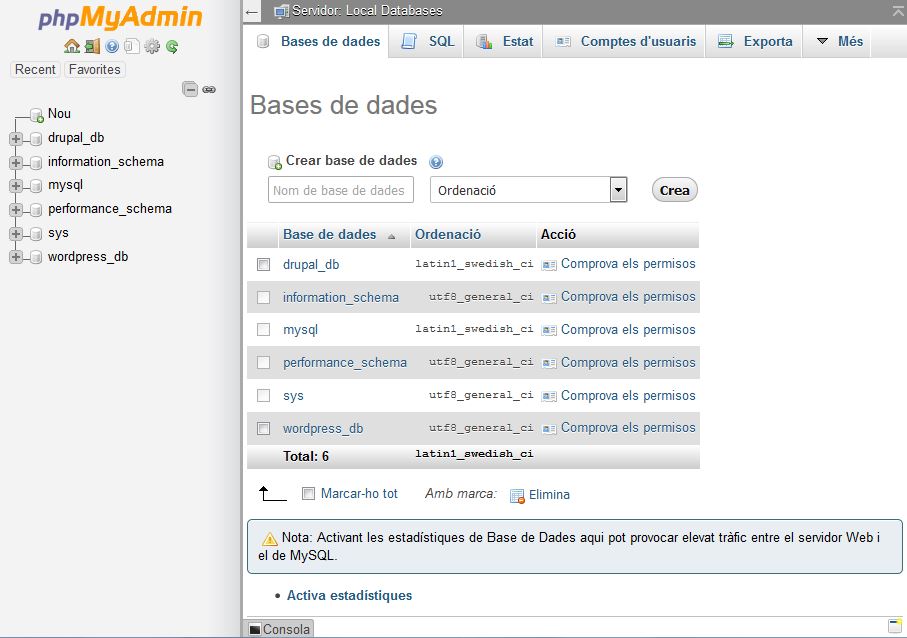Viewport: 907px width, 638px height.
Task: Check the mysql row checkbox
Action: 264,330
